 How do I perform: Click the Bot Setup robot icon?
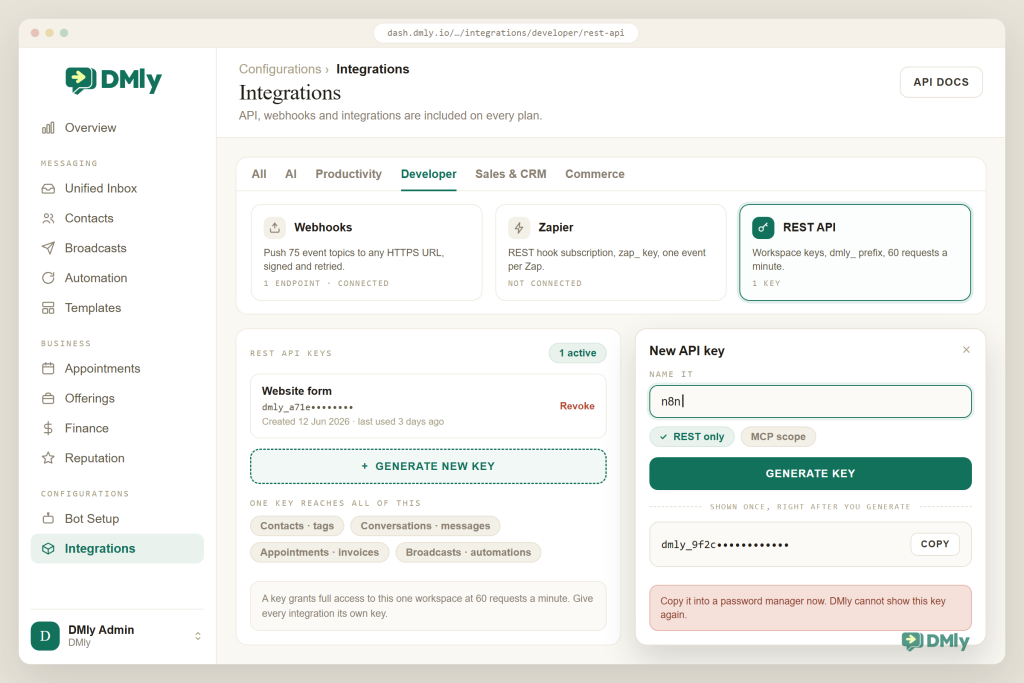pos(48,518)
